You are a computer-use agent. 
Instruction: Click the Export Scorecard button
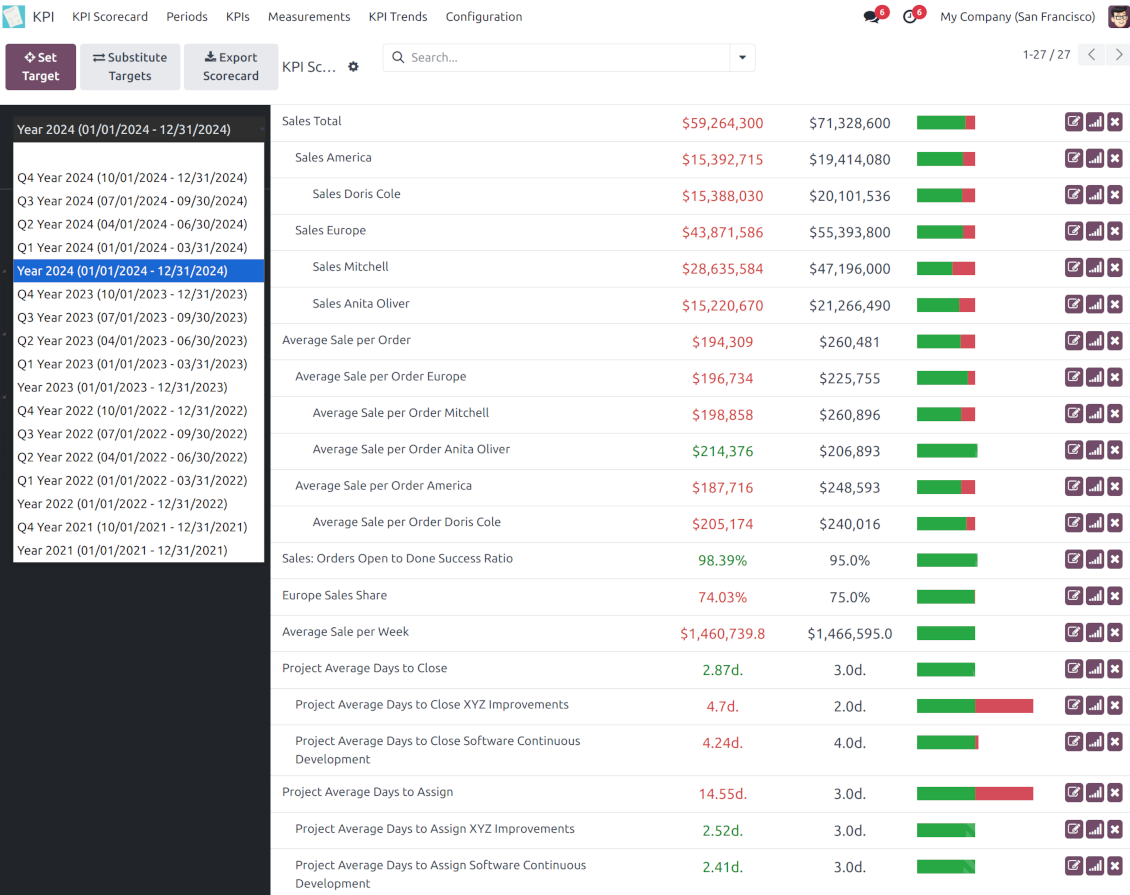[231, 67]
